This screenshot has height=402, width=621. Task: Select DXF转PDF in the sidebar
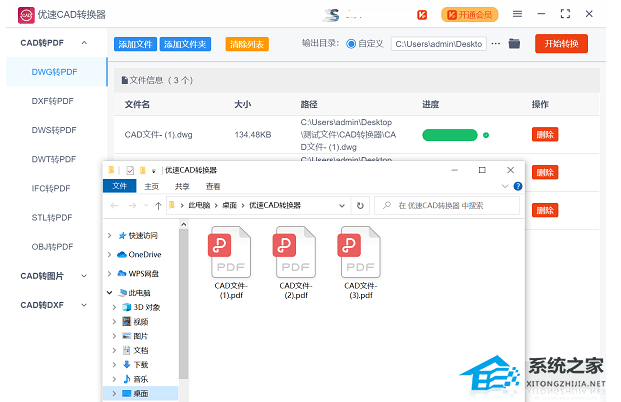tap(53, 101)
